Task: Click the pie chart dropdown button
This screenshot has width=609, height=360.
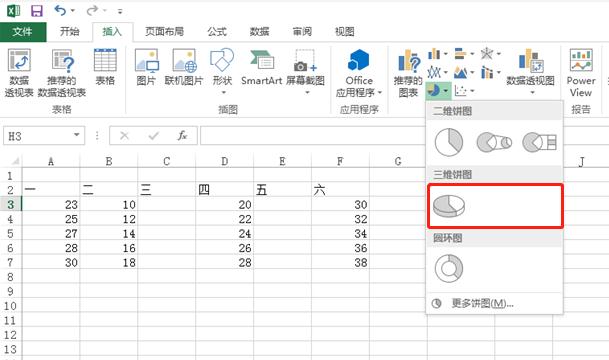Action: pos(438,91)
